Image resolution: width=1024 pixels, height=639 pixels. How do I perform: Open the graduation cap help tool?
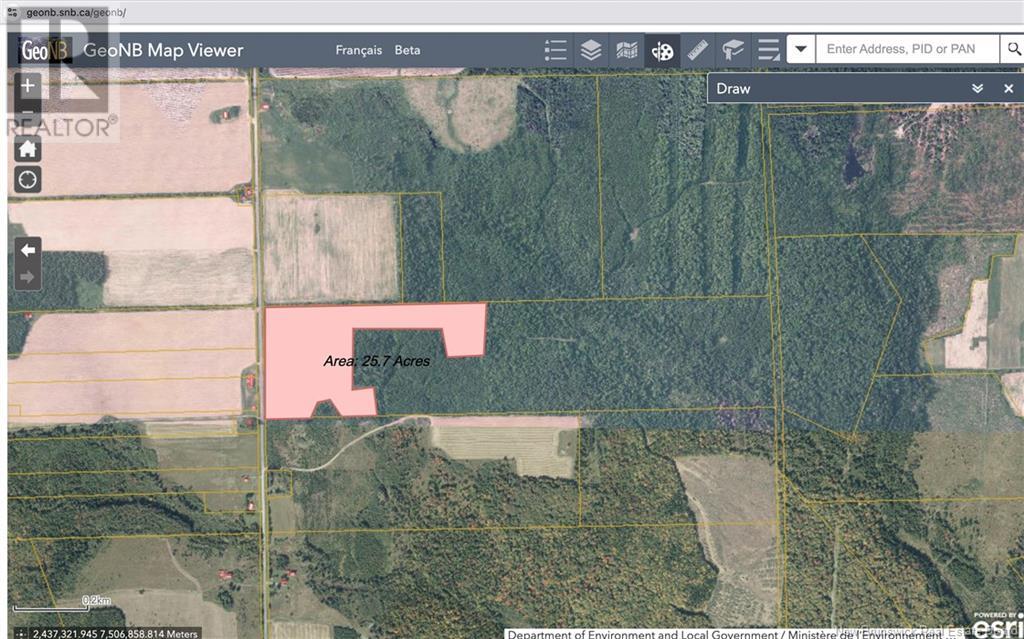(x=733, y=50)
